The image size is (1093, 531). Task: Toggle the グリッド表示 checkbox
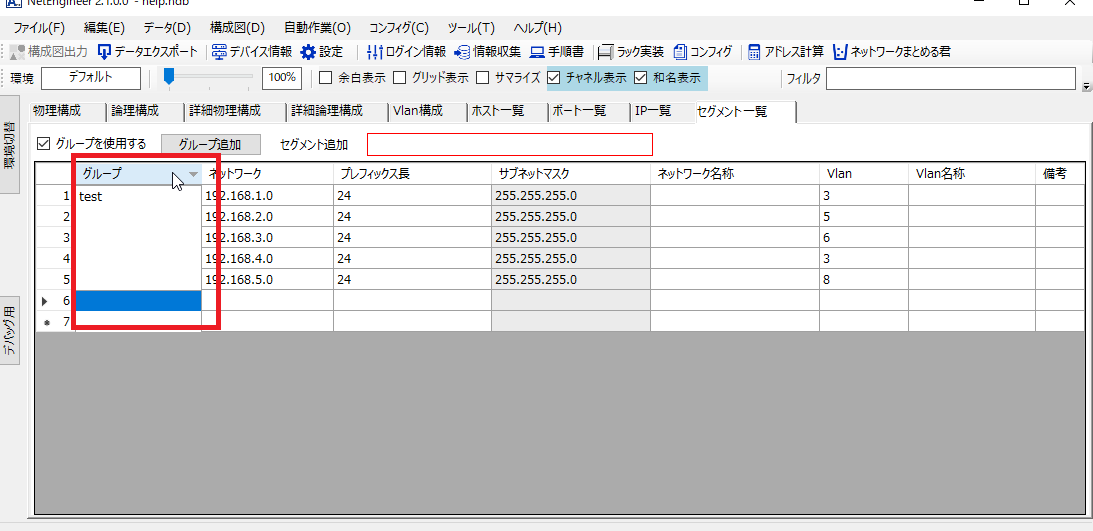coord(400,78)
